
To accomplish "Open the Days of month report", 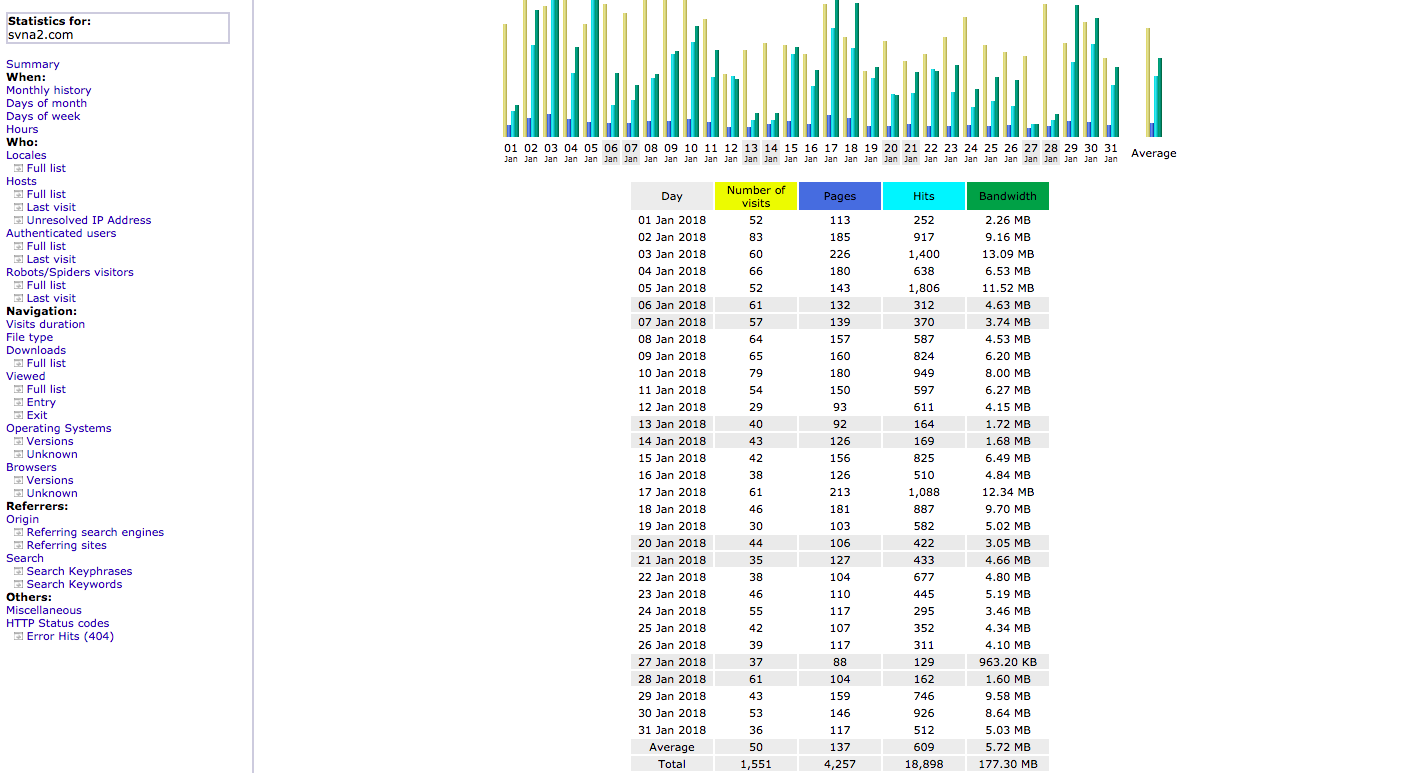I will coord(47,103).
